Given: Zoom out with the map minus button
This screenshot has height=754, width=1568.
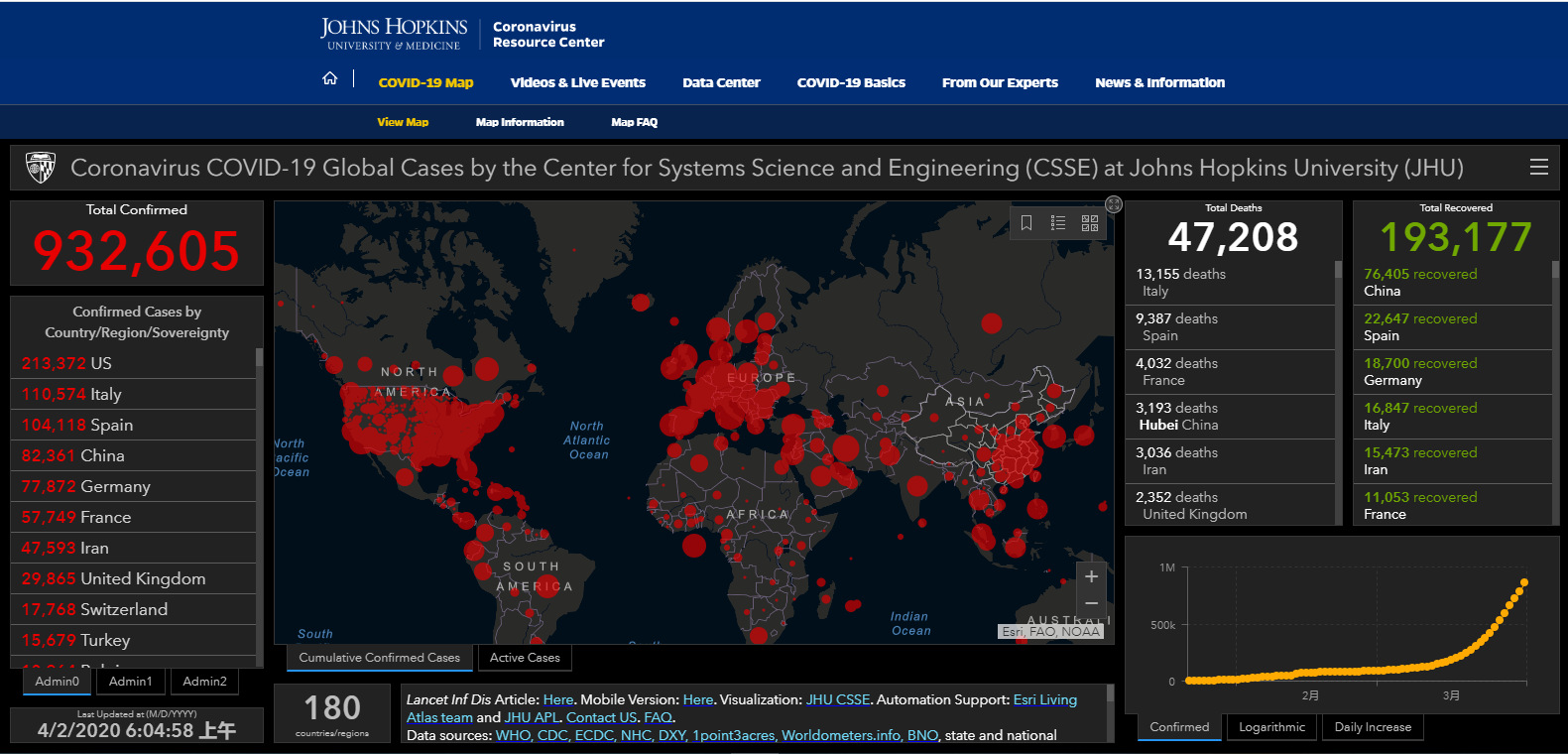Looking at the screenshot, I should pyautogui.click(x=1091, y=603).
